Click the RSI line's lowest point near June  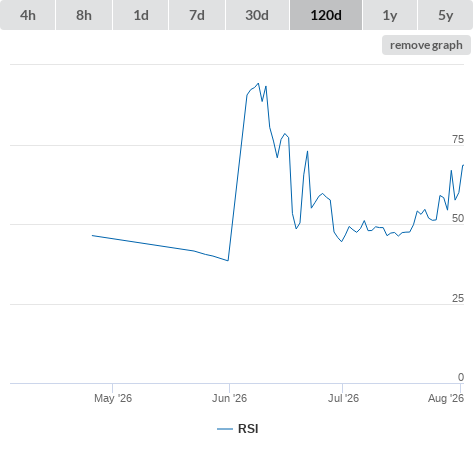pyautogui.click(x=228, y=260)
